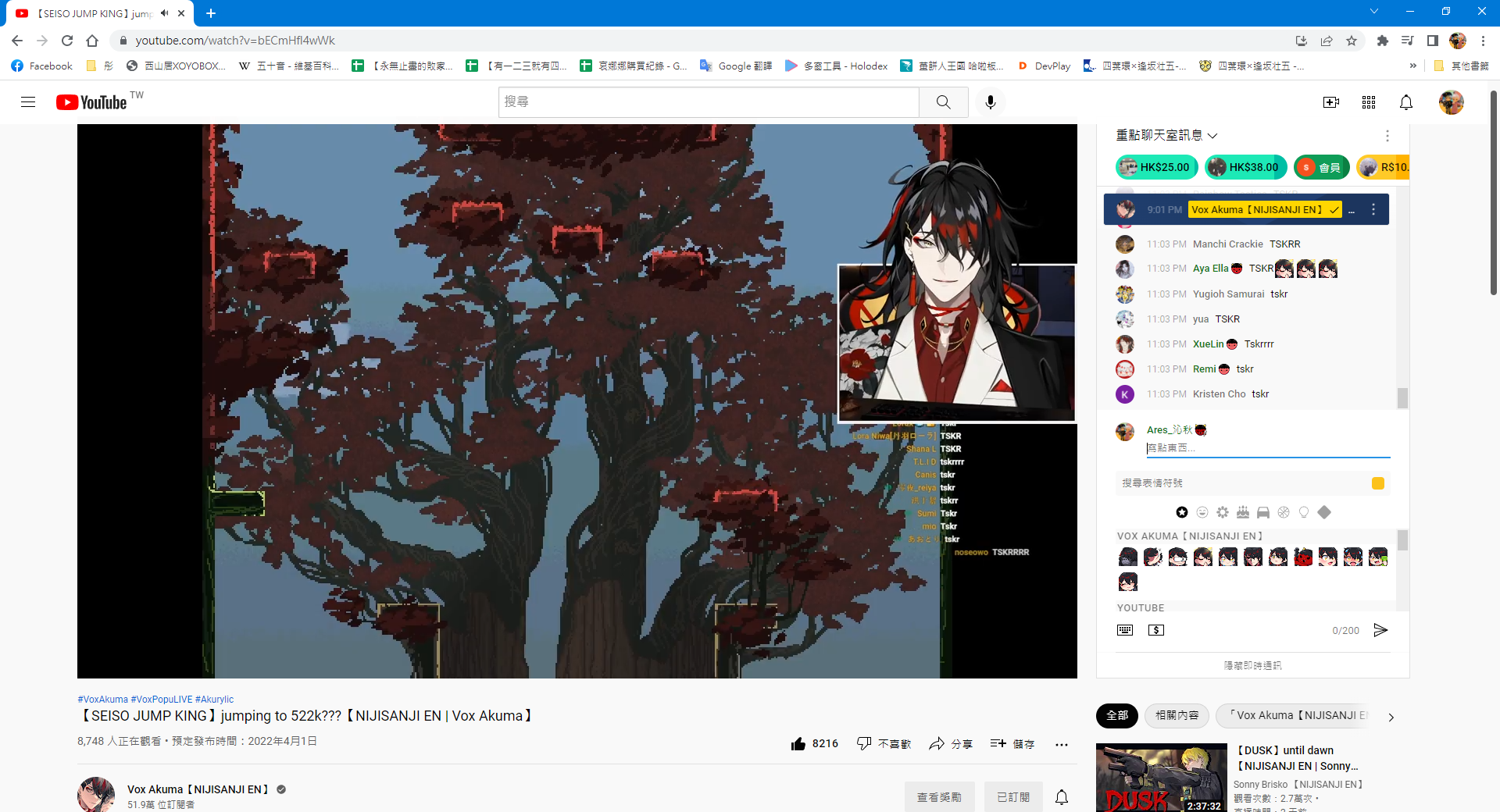
Task: Dislike the video 不喜歡
Action: point(884,744)
